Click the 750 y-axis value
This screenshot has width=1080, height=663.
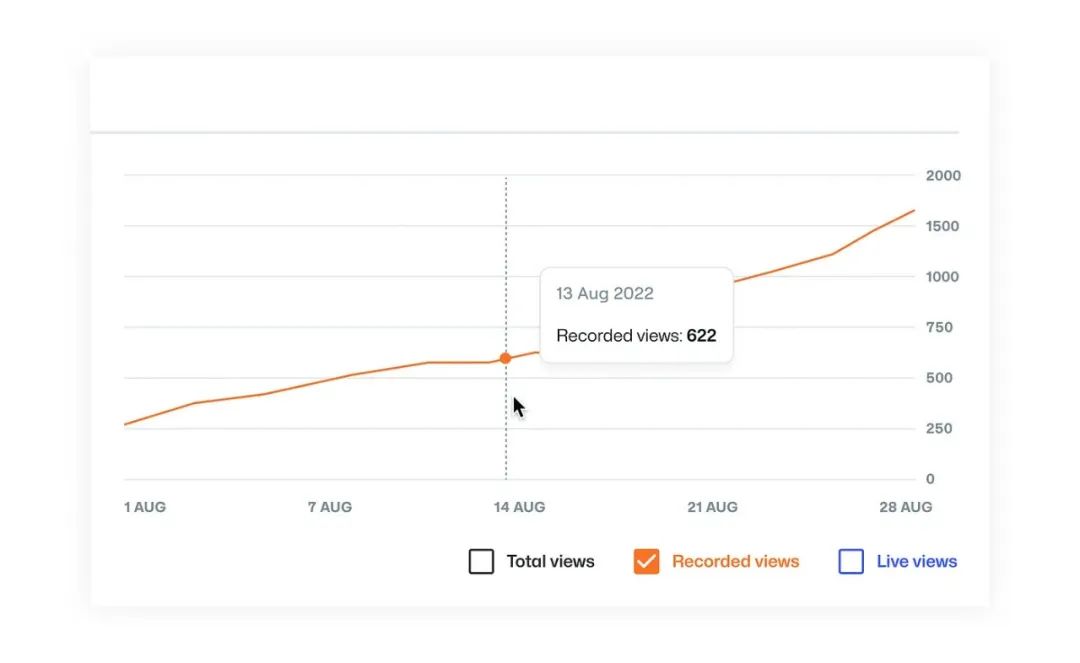tap(939, 327)
